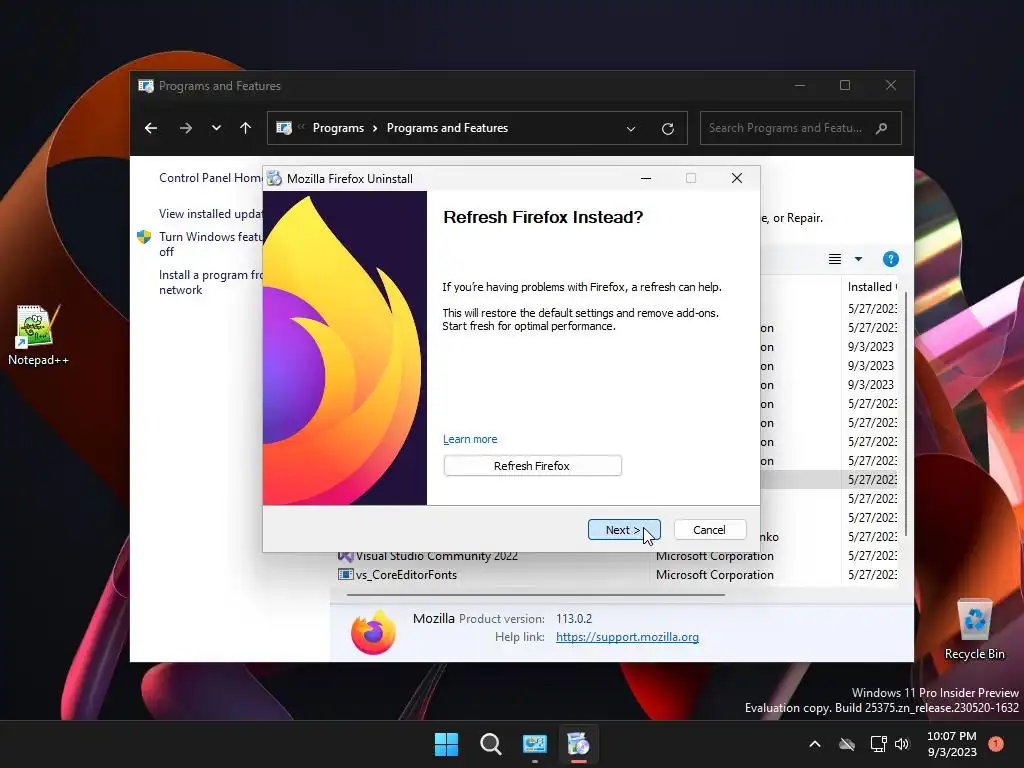Select Microsoft Corporation publisher for vs_CoreEditorFonts
Screen dimensions: 1024x768
click(x=714, y=575)
